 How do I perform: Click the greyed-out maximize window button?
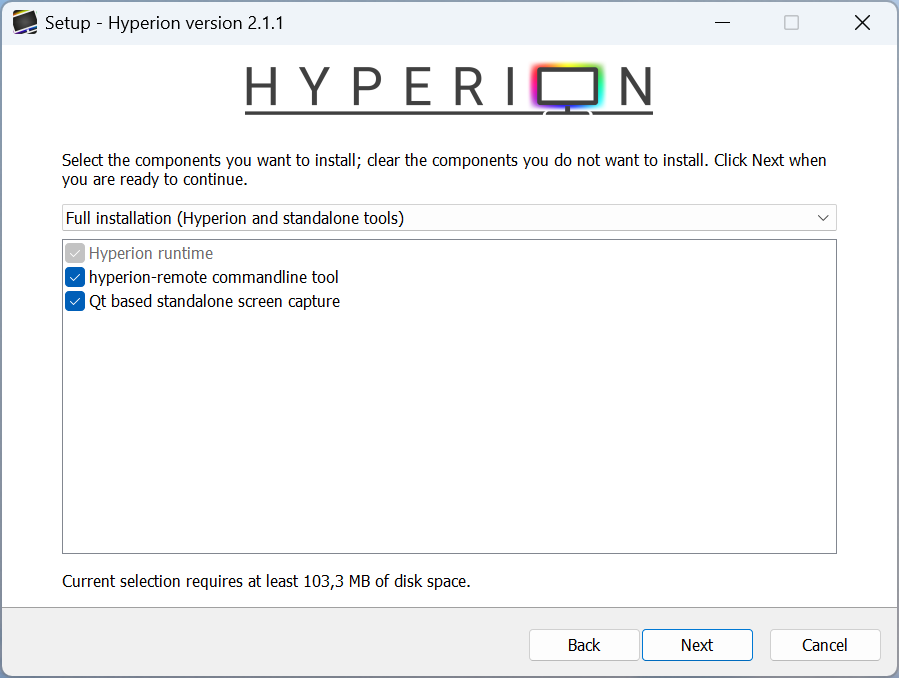791,22
